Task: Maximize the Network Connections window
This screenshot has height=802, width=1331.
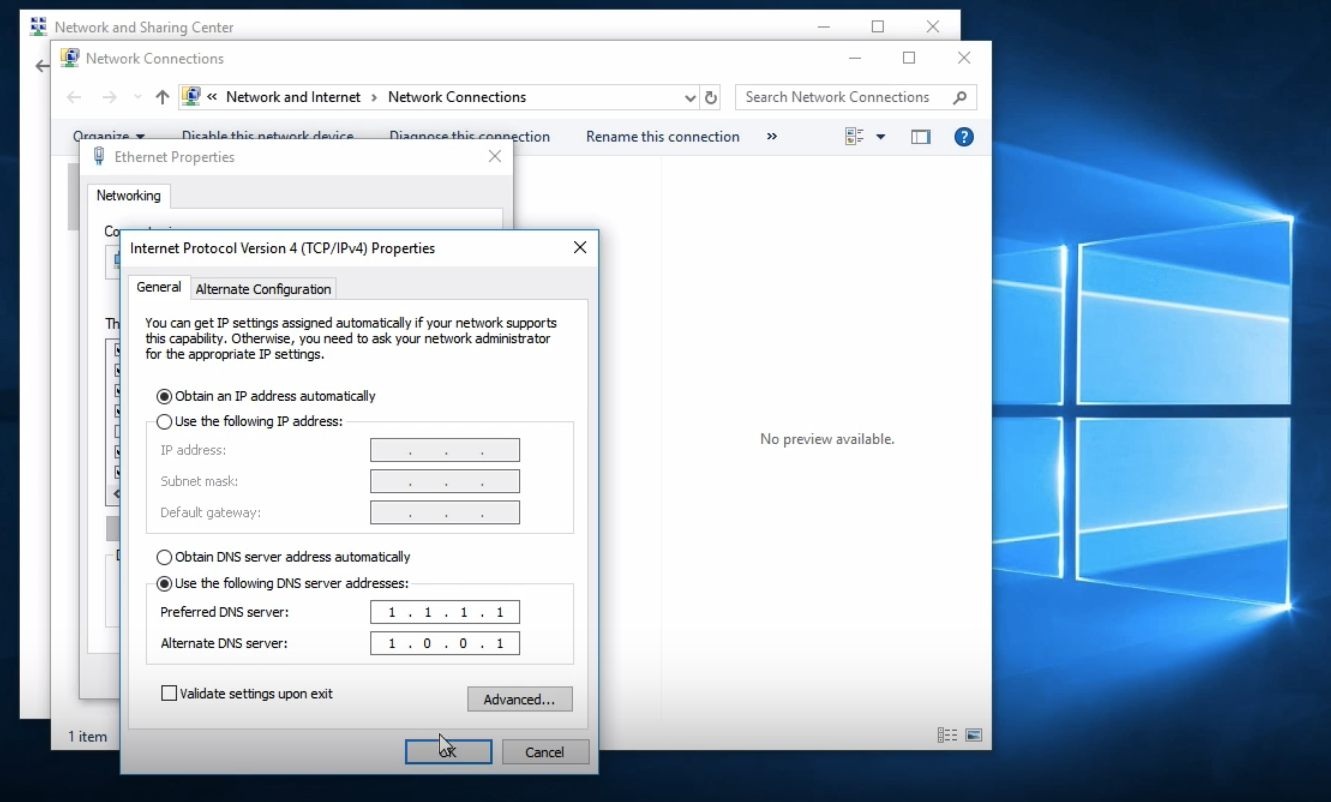Action: coord(909,58)
